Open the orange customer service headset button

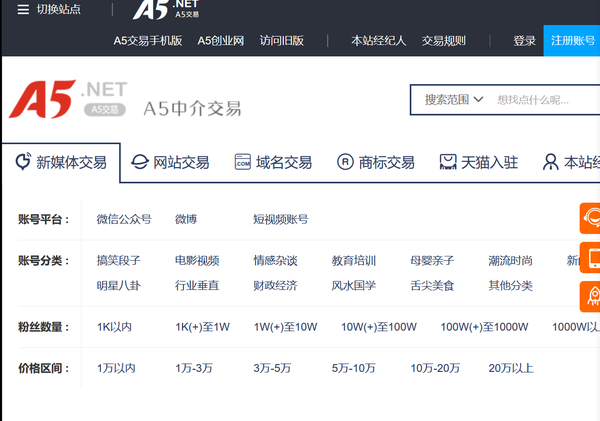point(590,218)
